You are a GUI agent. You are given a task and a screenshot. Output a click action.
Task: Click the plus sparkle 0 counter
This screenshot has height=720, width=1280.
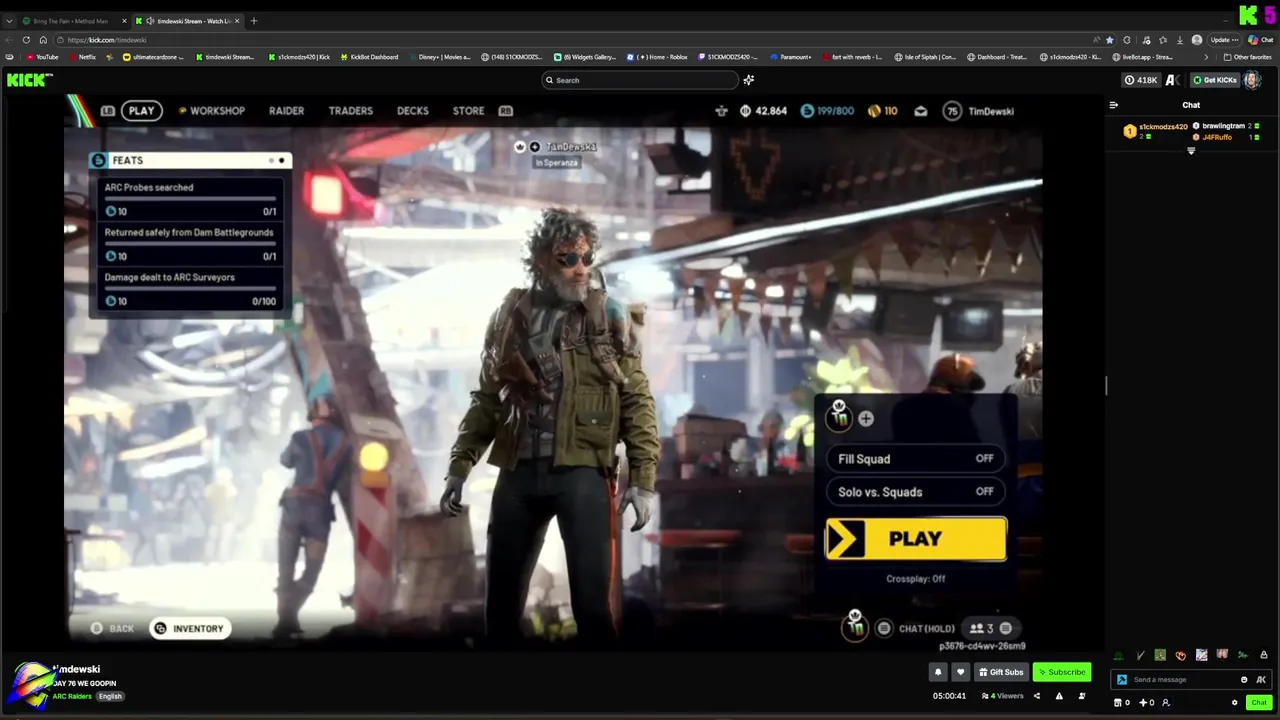1147,703
